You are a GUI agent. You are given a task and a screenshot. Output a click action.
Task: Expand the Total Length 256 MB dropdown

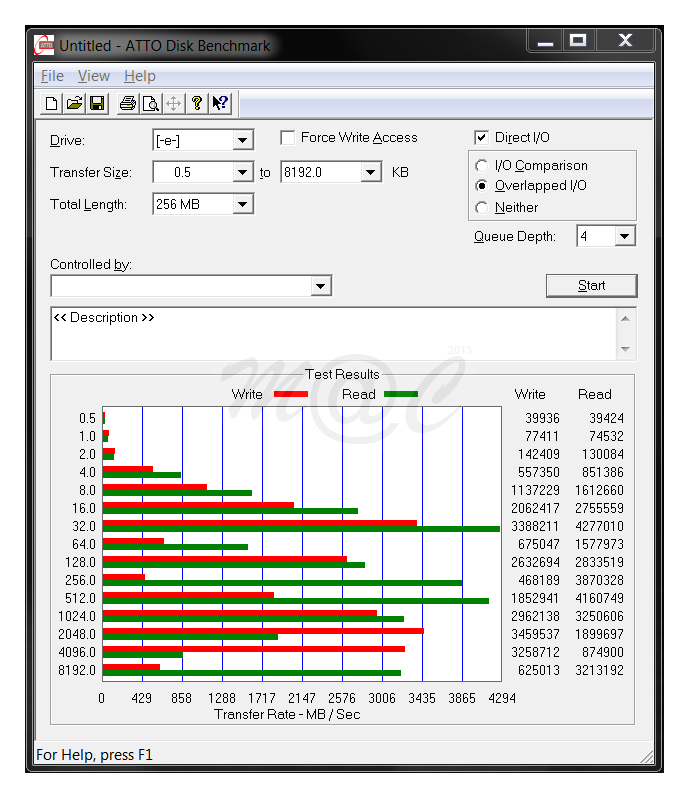coord(243,205)
